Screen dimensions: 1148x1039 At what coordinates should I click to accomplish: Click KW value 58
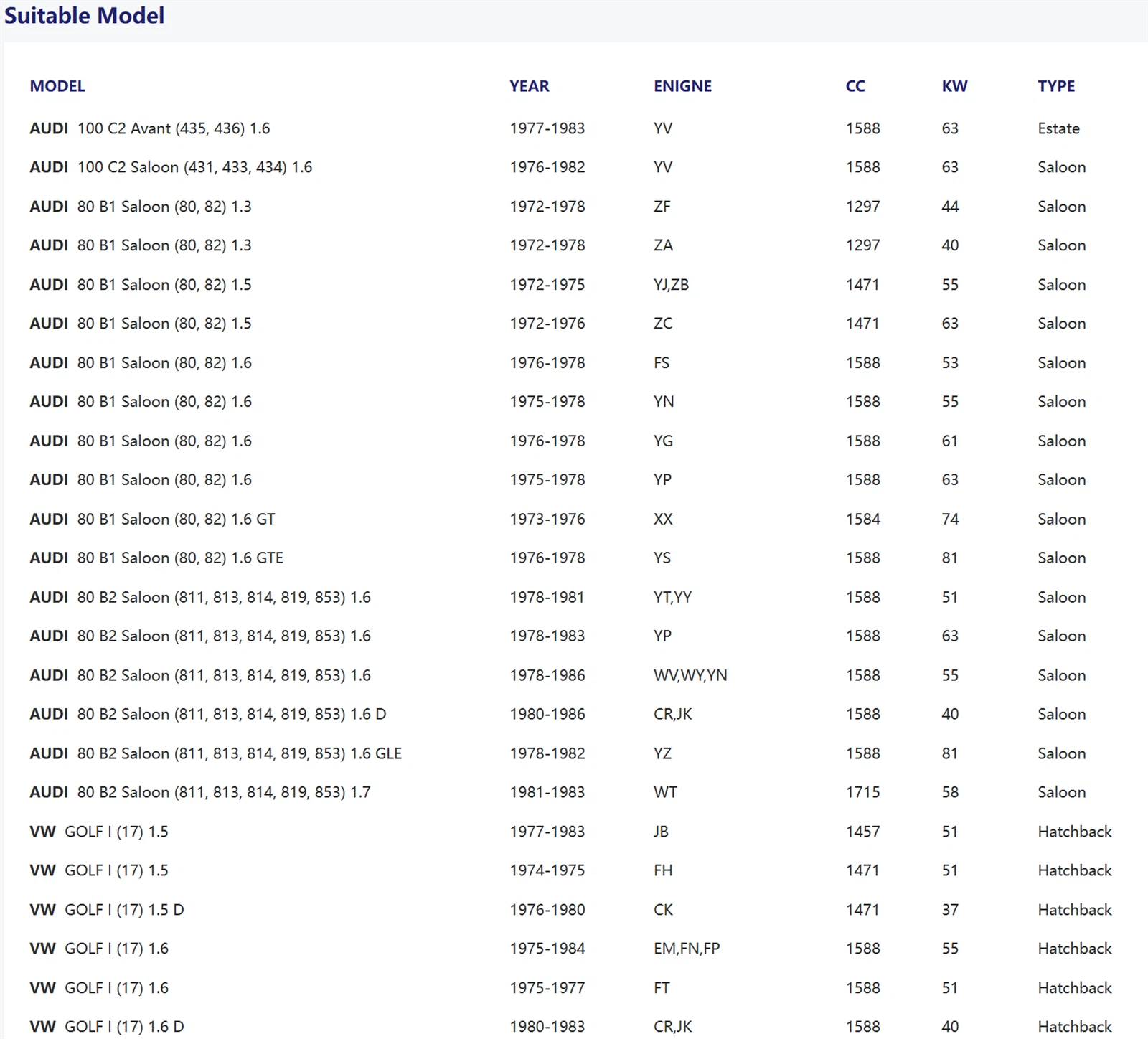pyautogui.click(x=950, y=792)
